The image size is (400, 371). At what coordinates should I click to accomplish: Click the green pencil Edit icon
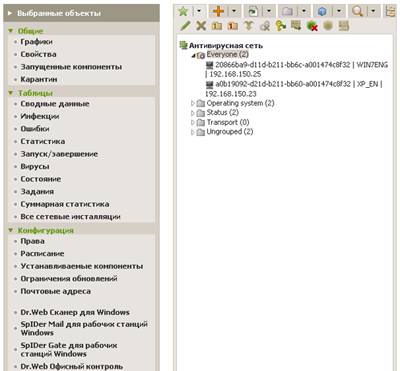(x=185, y=26)
